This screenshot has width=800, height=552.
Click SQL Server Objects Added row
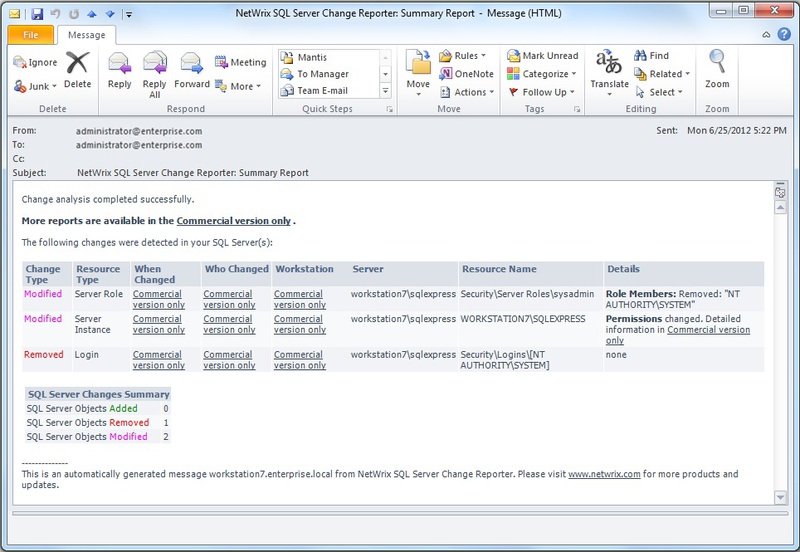click(97, 408)
